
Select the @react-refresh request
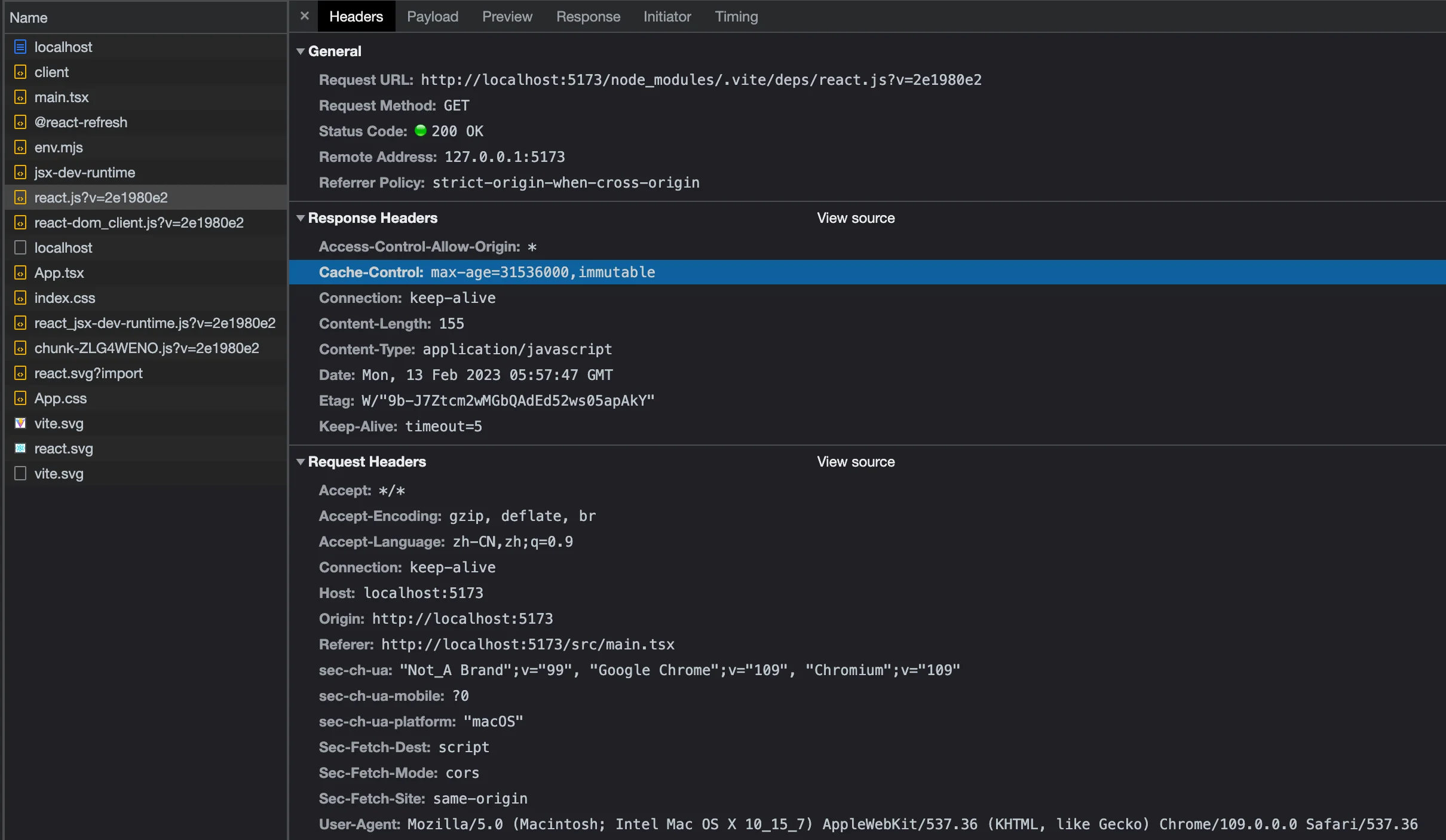tap(146, 122)
